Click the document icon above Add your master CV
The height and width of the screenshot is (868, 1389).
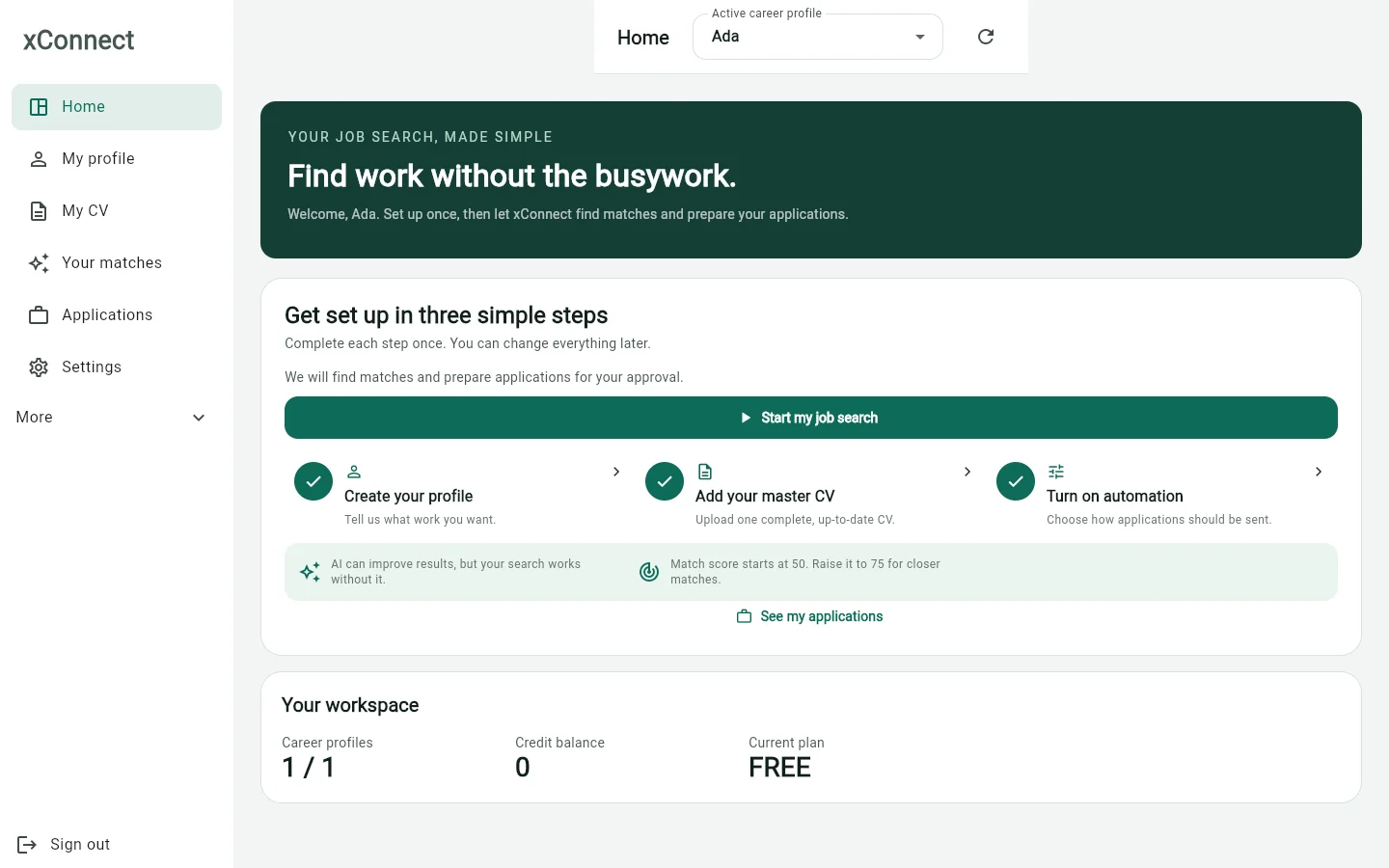point(705,472)
